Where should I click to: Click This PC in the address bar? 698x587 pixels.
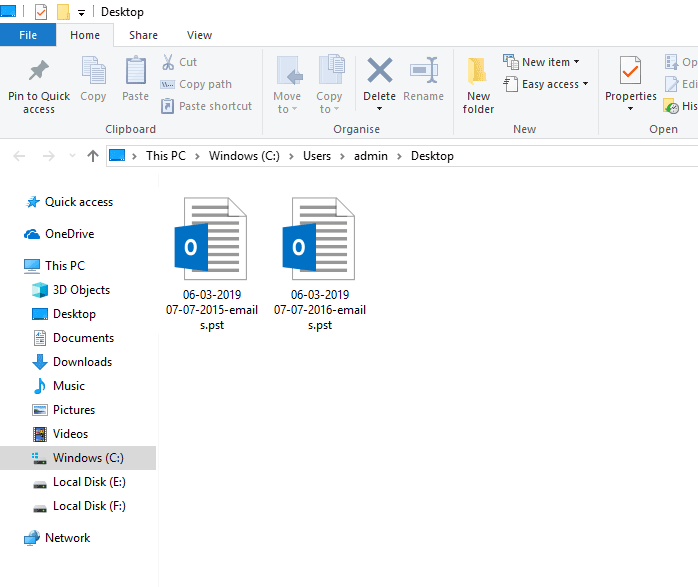(166, 156)
